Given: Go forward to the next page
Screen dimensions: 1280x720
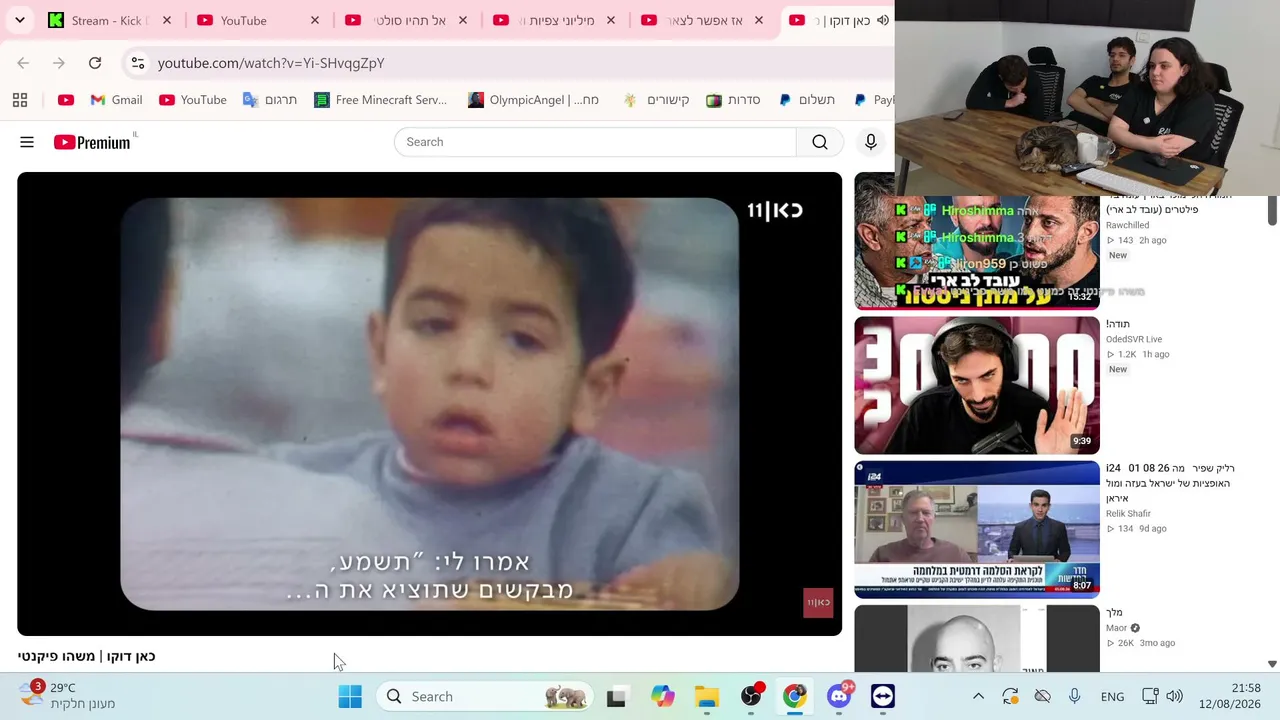Looking at the screenshot, I should pyautogui.click(x=59, y=63).
